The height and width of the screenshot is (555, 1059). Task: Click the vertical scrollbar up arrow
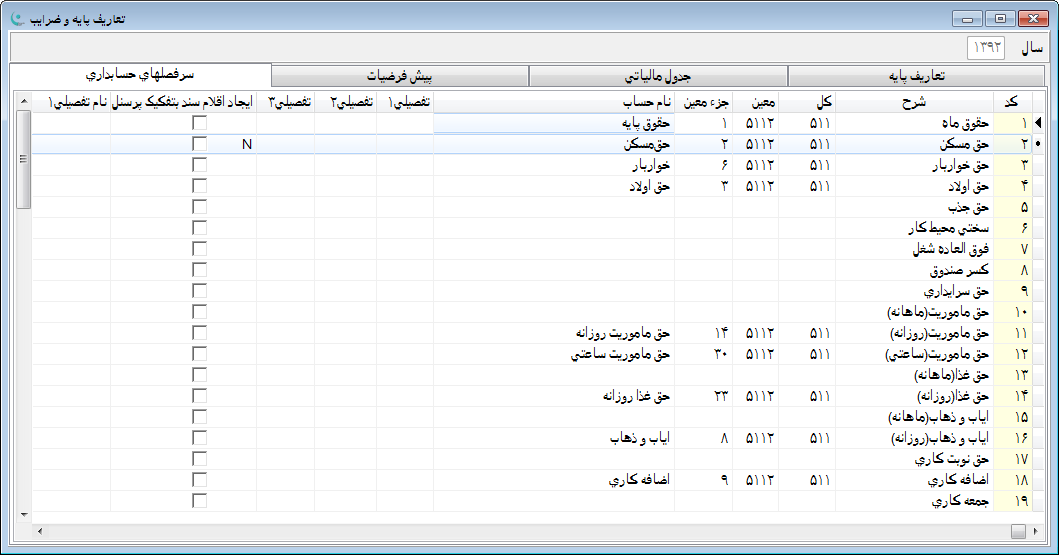[24, 99]
